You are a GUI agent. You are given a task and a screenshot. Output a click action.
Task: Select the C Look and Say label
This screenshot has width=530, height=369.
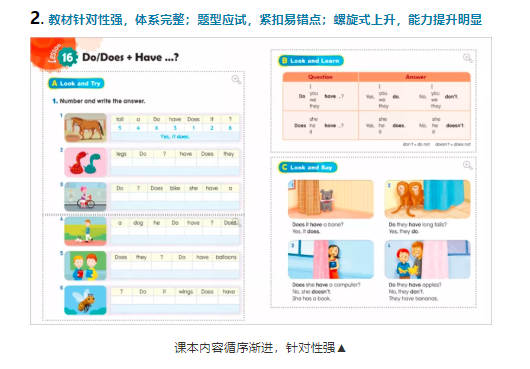308,167
